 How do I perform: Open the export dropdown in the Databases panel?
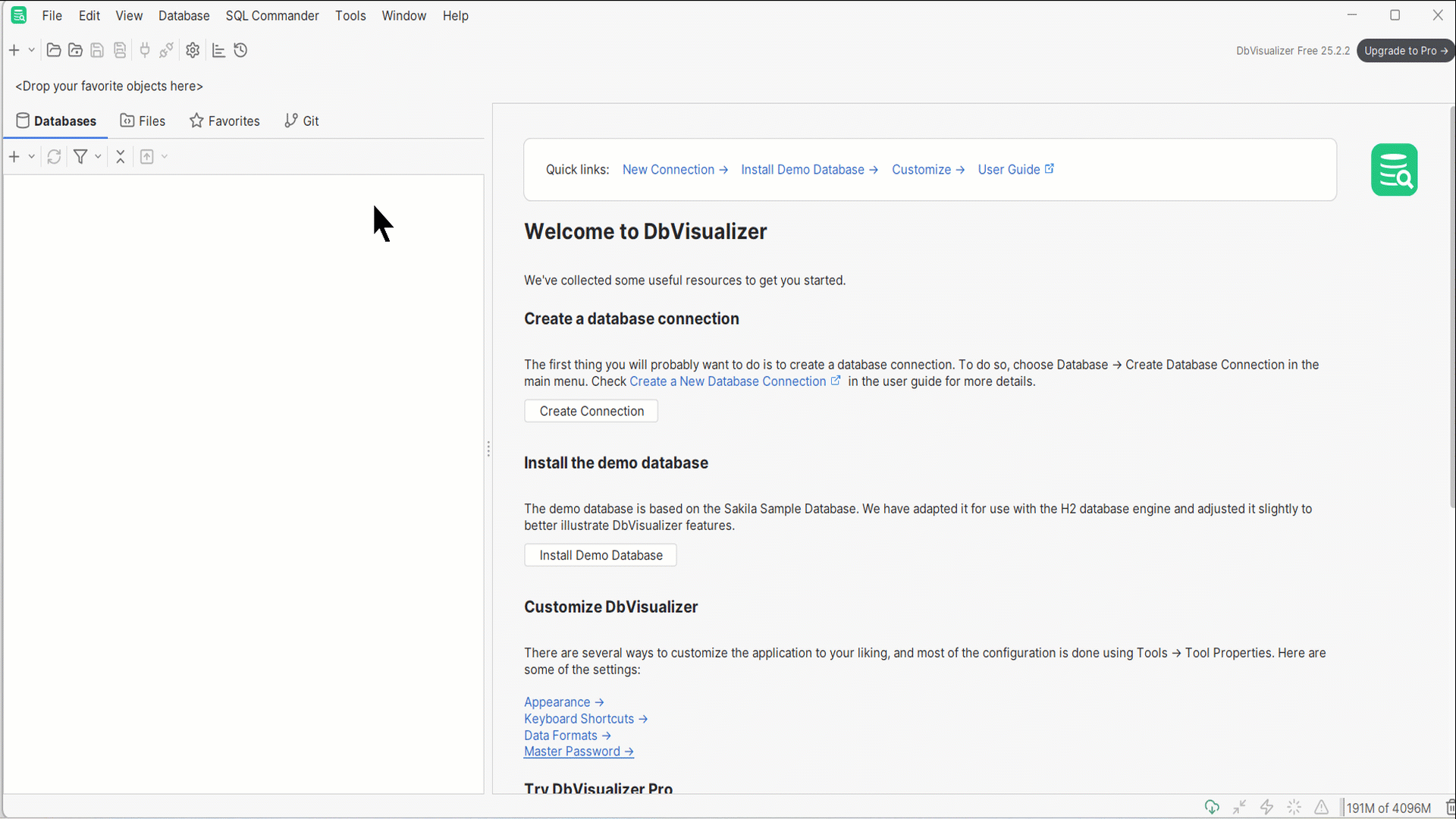(165, 157)
